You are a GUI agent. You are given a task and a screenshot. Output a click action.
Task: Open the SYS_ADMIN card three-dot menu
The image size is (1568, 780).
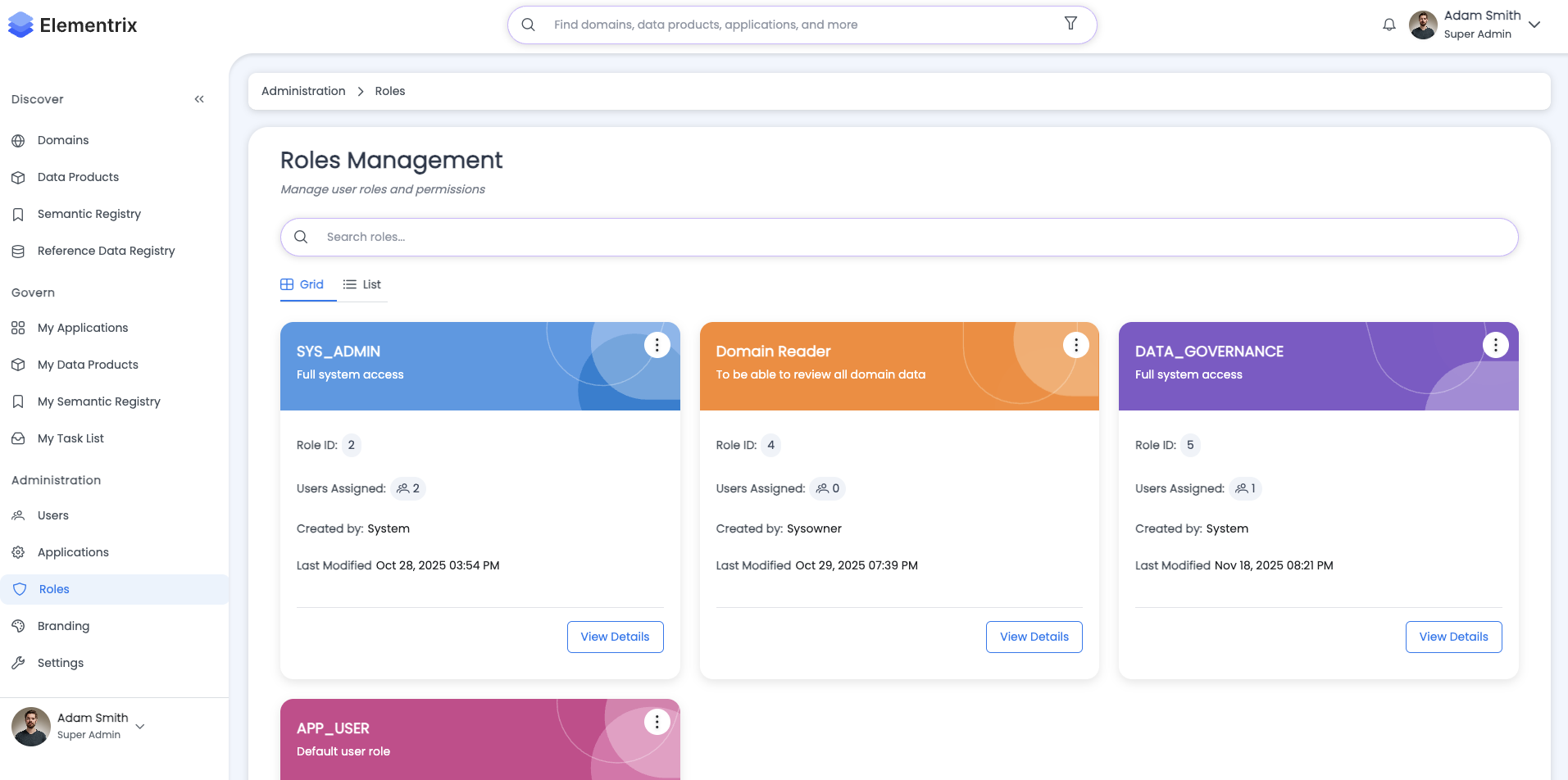(657, 345)
